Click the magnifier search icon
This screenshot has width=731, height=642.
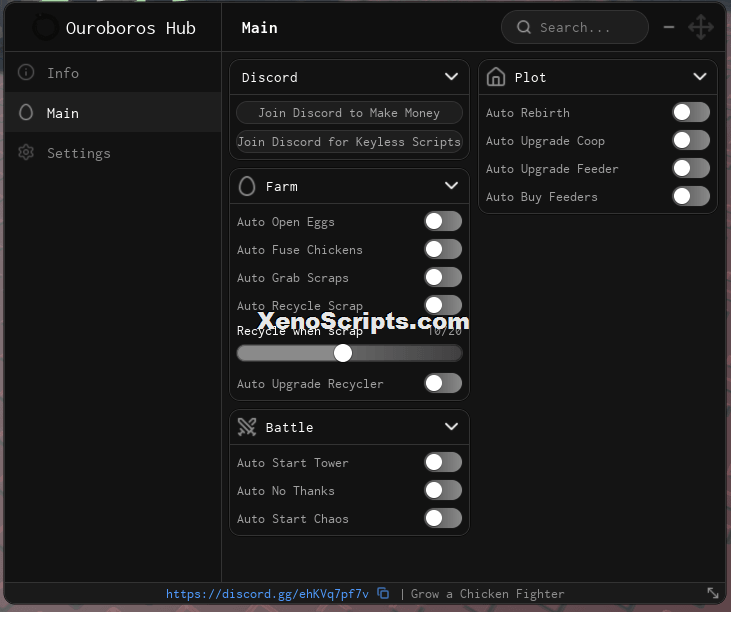[x=524, y=27]
